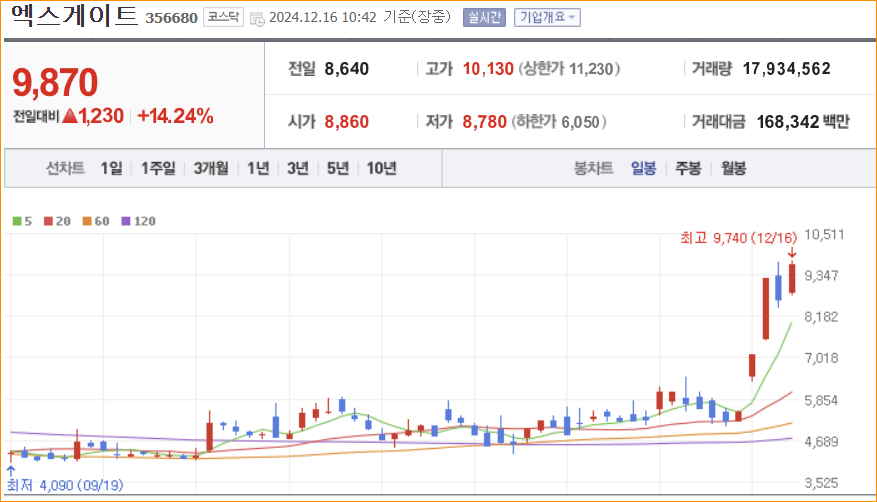Viewport: 877px width, 502px height.
Task: Click the change percentage +14.24%
Action: click(x=175, y=116)
